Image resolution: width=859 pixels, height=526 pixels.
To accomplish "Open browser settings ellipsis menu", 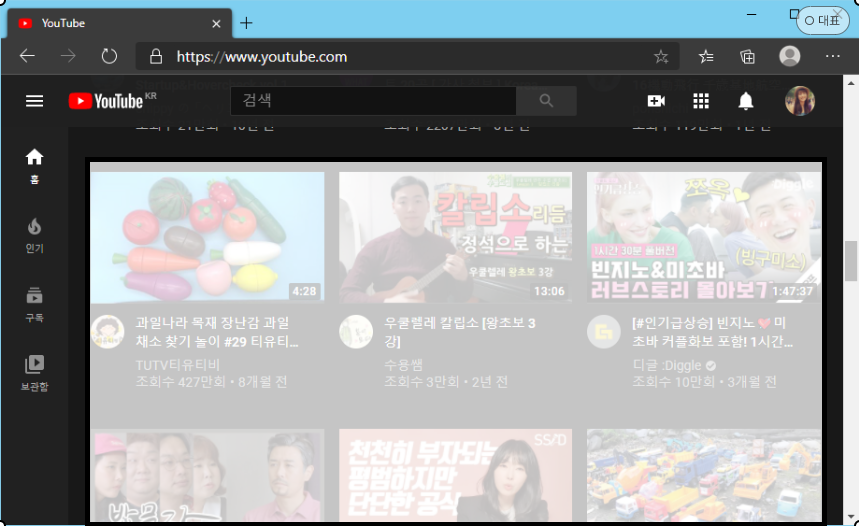I will [x=833, y=56].
